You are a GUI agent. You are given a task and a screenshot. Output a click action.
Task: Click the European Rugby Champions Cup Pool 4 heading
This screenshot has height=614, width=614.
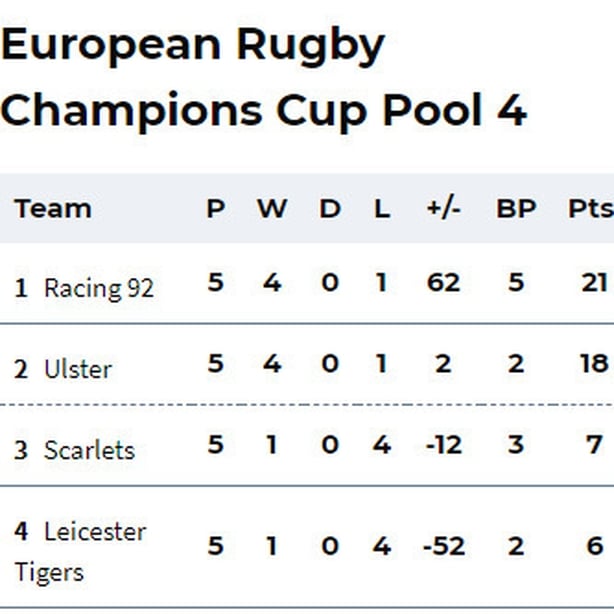coord(264,78)
